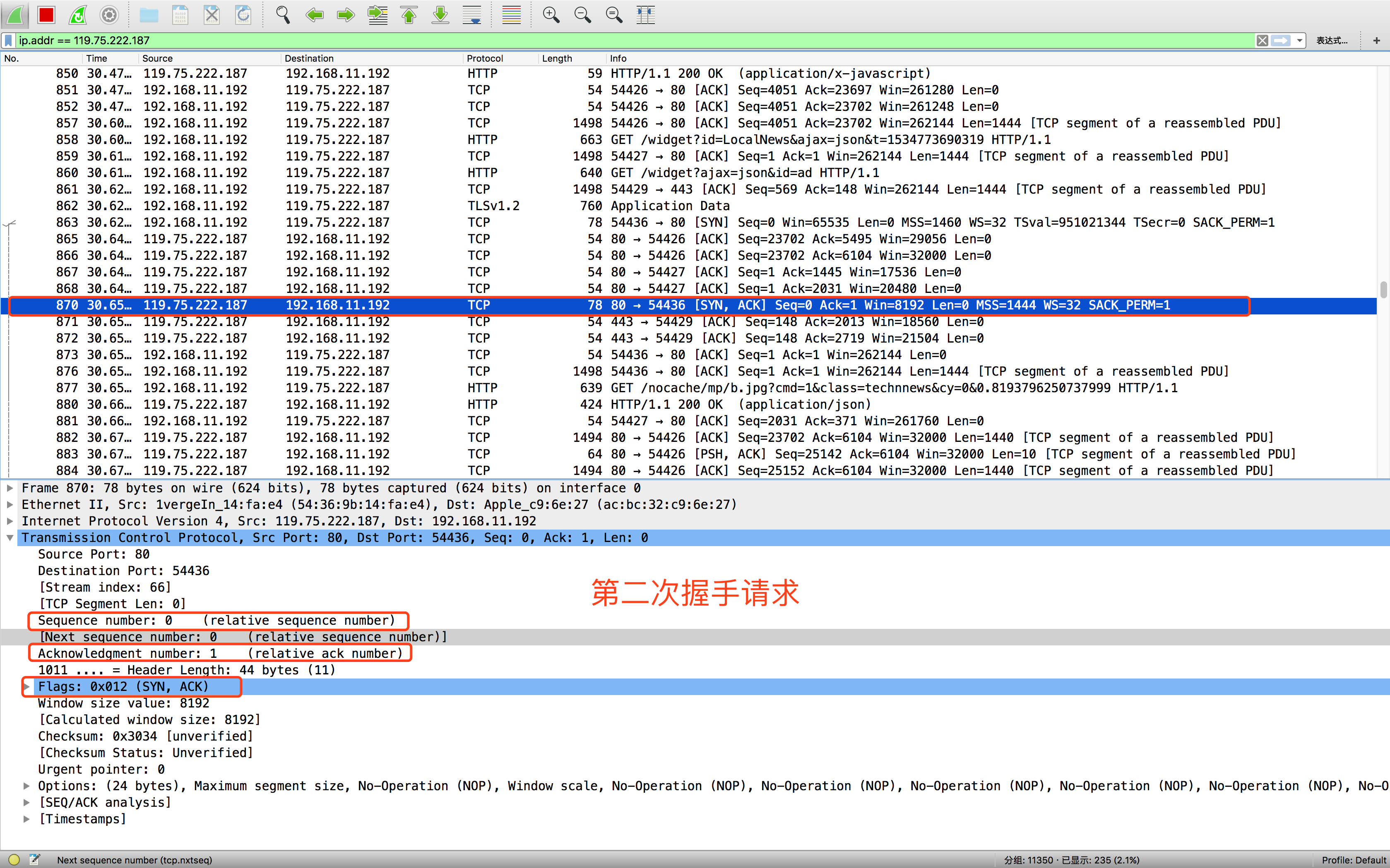Select packet 883 PSH, ACK row
Viewport: 1390px width, 868px height.
(x=689, y=454)
